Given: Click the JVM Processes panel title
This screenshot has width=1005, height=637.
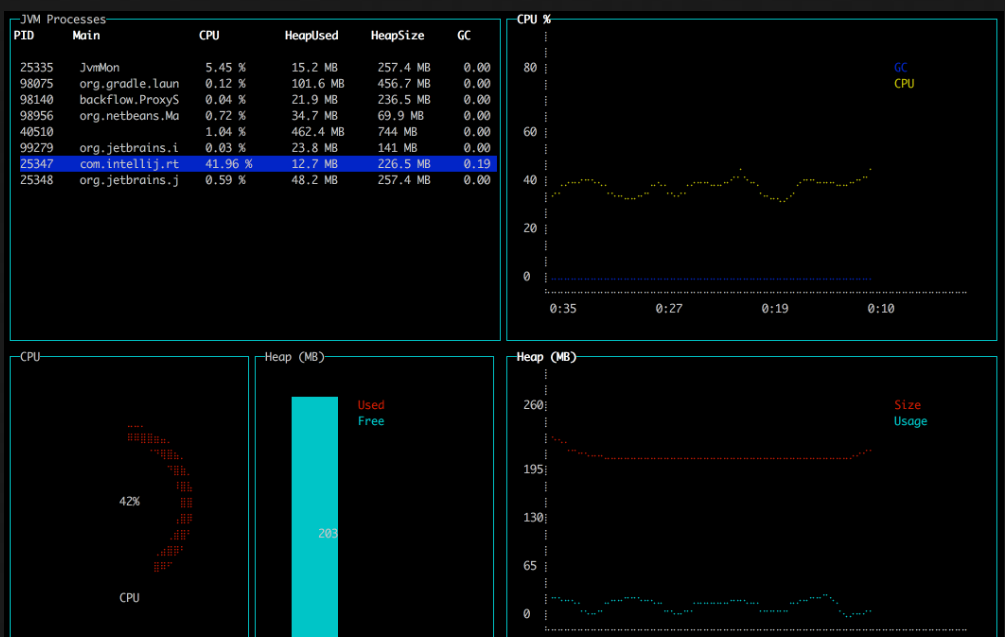Looking at the screenshot, I should (63, 19).
